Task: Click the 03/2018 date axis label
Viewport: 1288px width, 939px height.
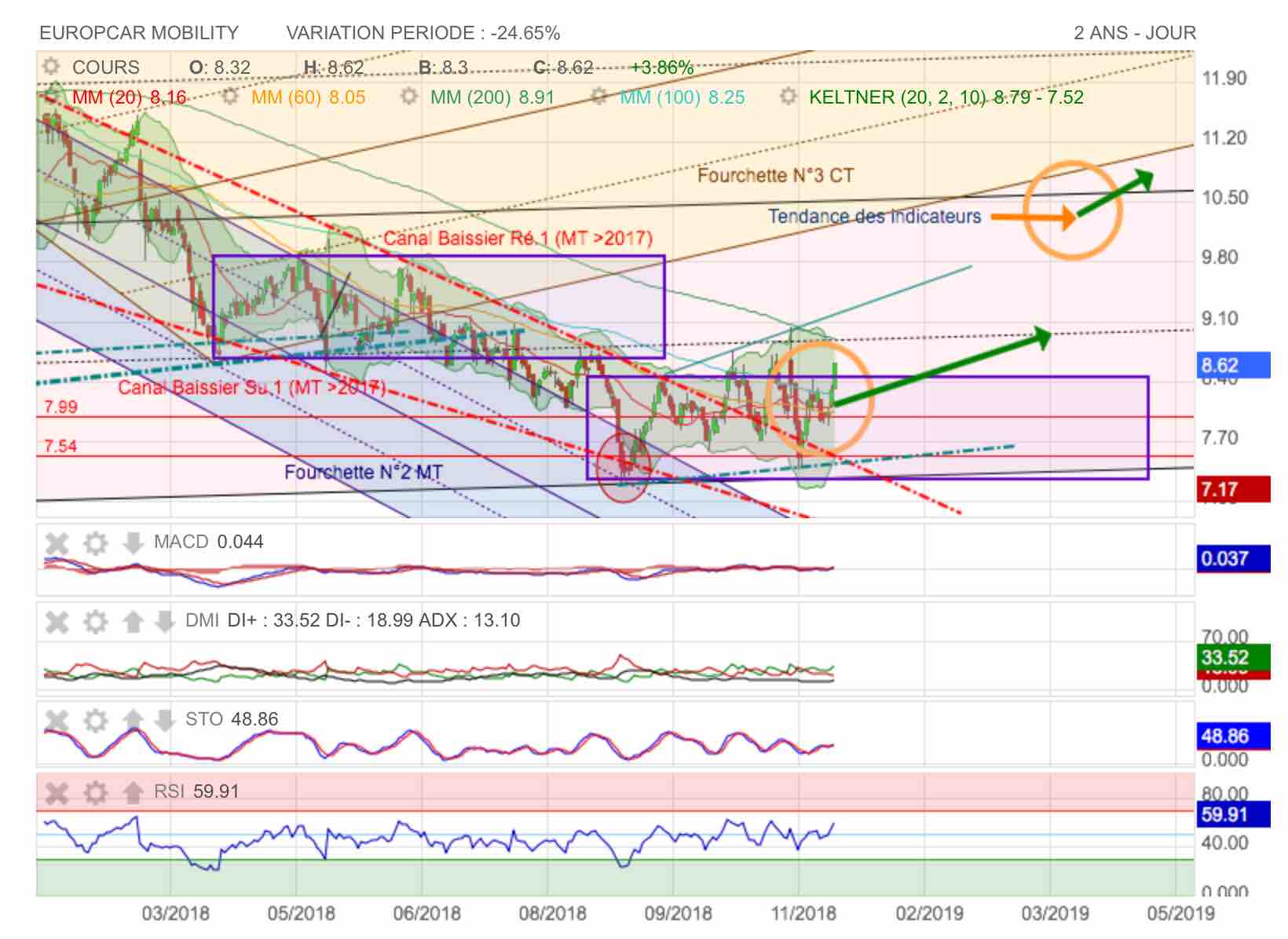Action: point(175,914)
